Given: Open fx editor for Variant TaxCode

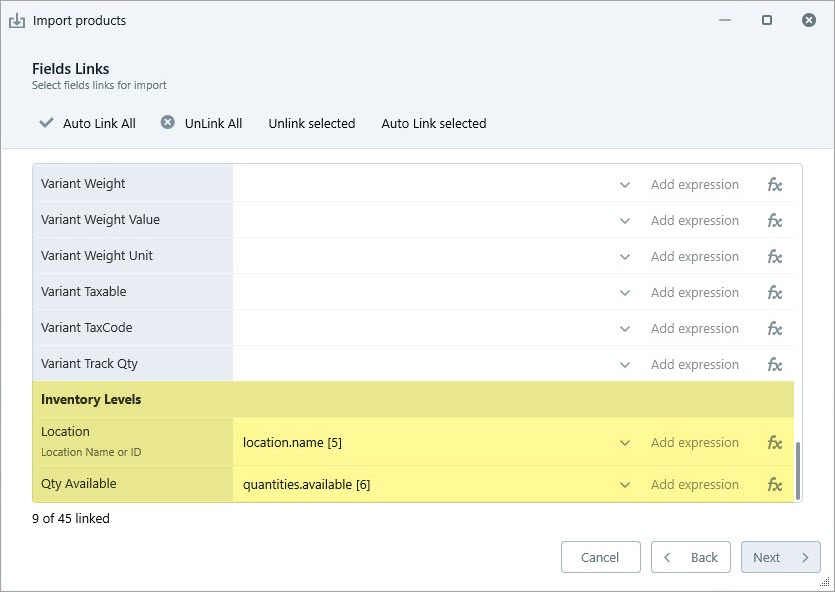Looking at the screenshot, I should pyautogui.click(x=774, y=328).
